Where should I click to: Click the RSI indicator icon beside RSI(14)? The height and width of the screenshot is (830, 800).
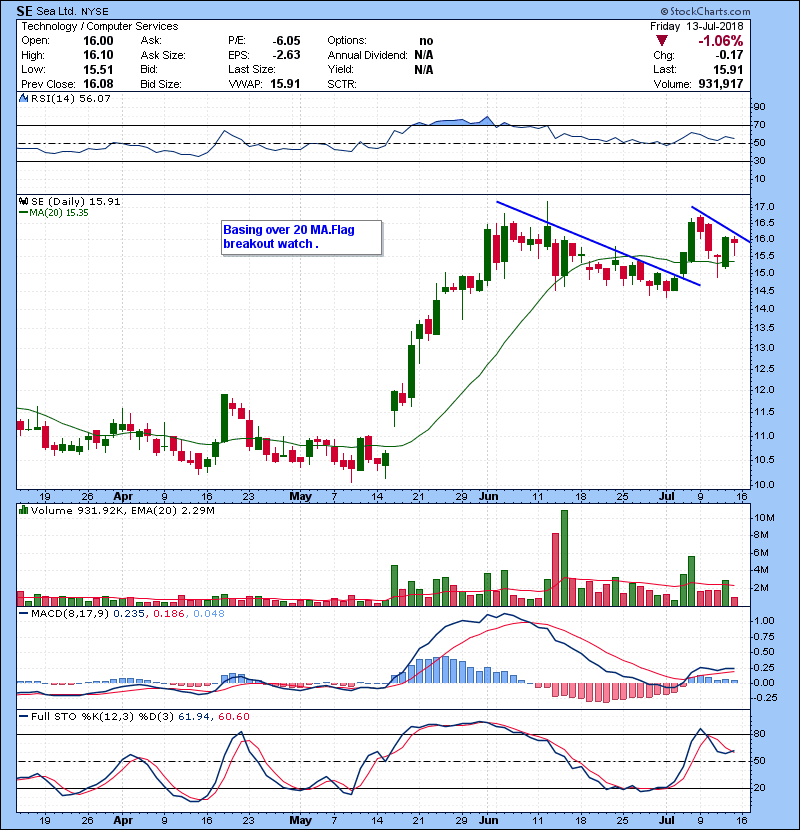pyautogui.click(x=23, y=98)
